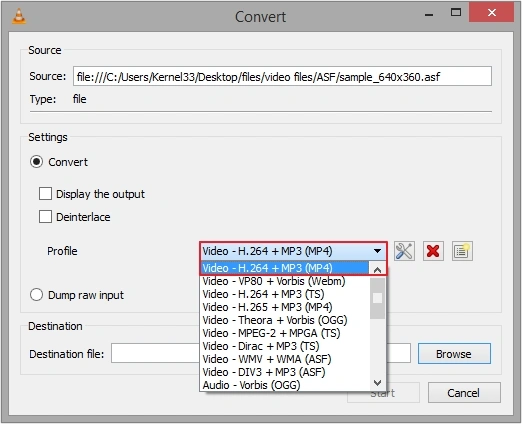Select Video - H.265 + MP3 (MP4) profile
522x424 pixels.
click(285, 307)
